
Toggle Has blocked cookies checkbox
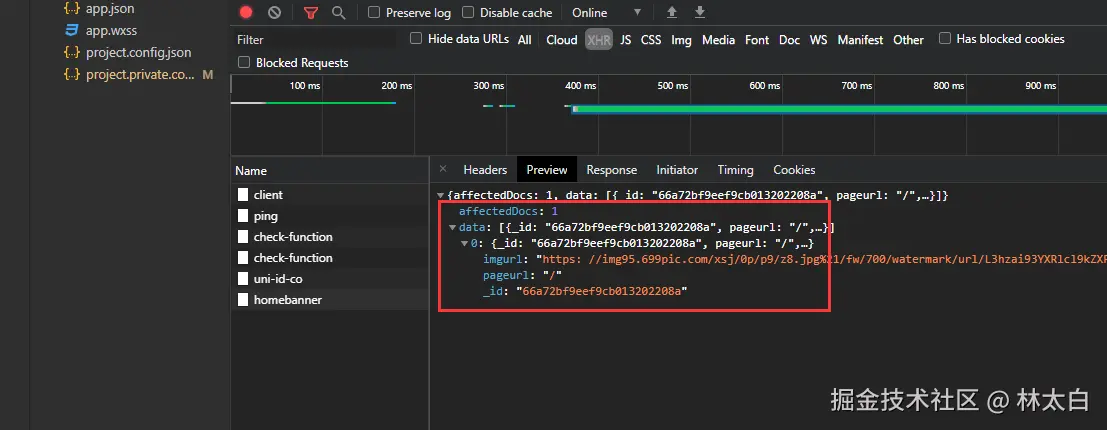(945, 38)
